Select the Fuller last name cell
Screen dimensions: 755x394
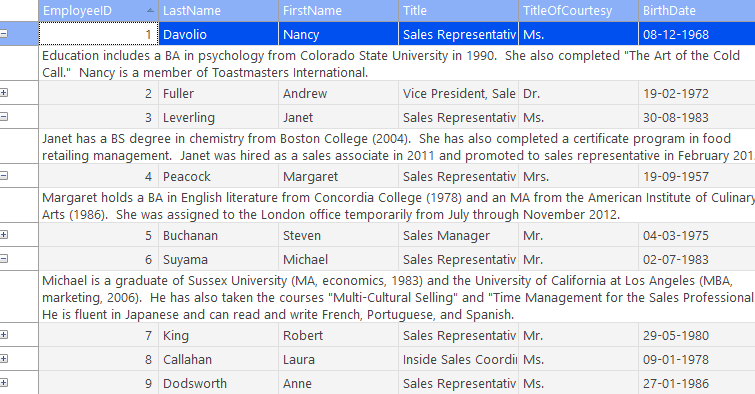(219, 93)
